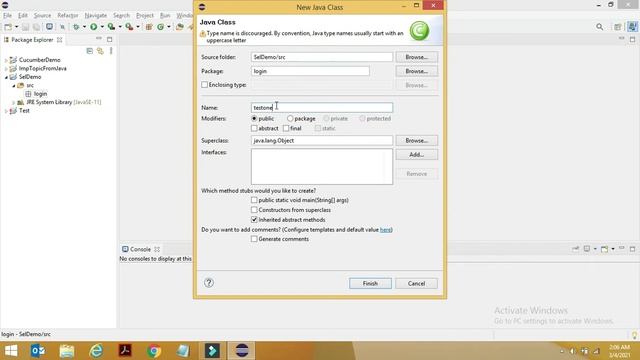640x360 pixels.
Task: Click the Pin Console icon
Action: coord(576,249)
